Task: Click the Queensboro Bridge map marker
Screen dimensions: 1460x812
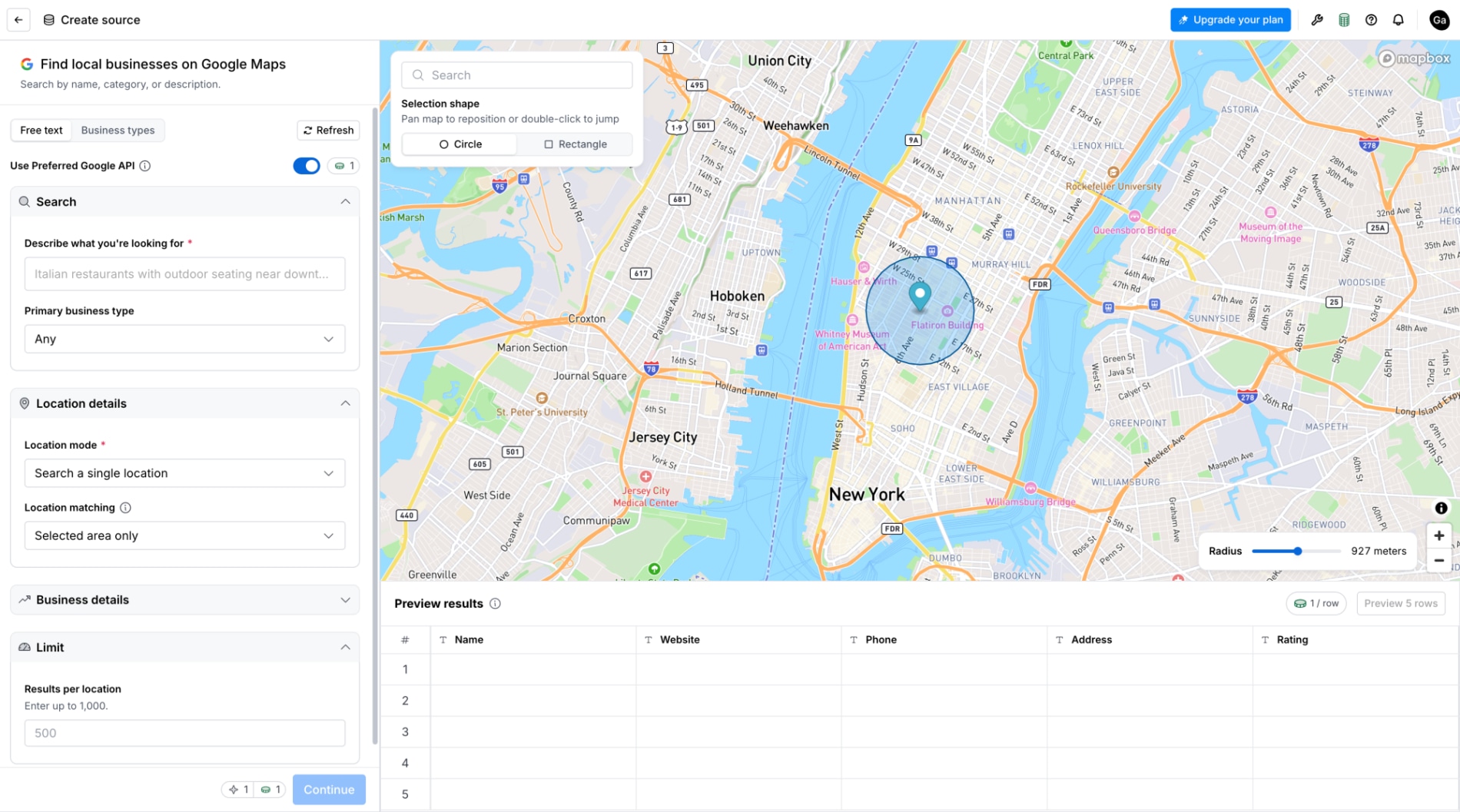Action: pyautogui.click(x=1134, y=216)
